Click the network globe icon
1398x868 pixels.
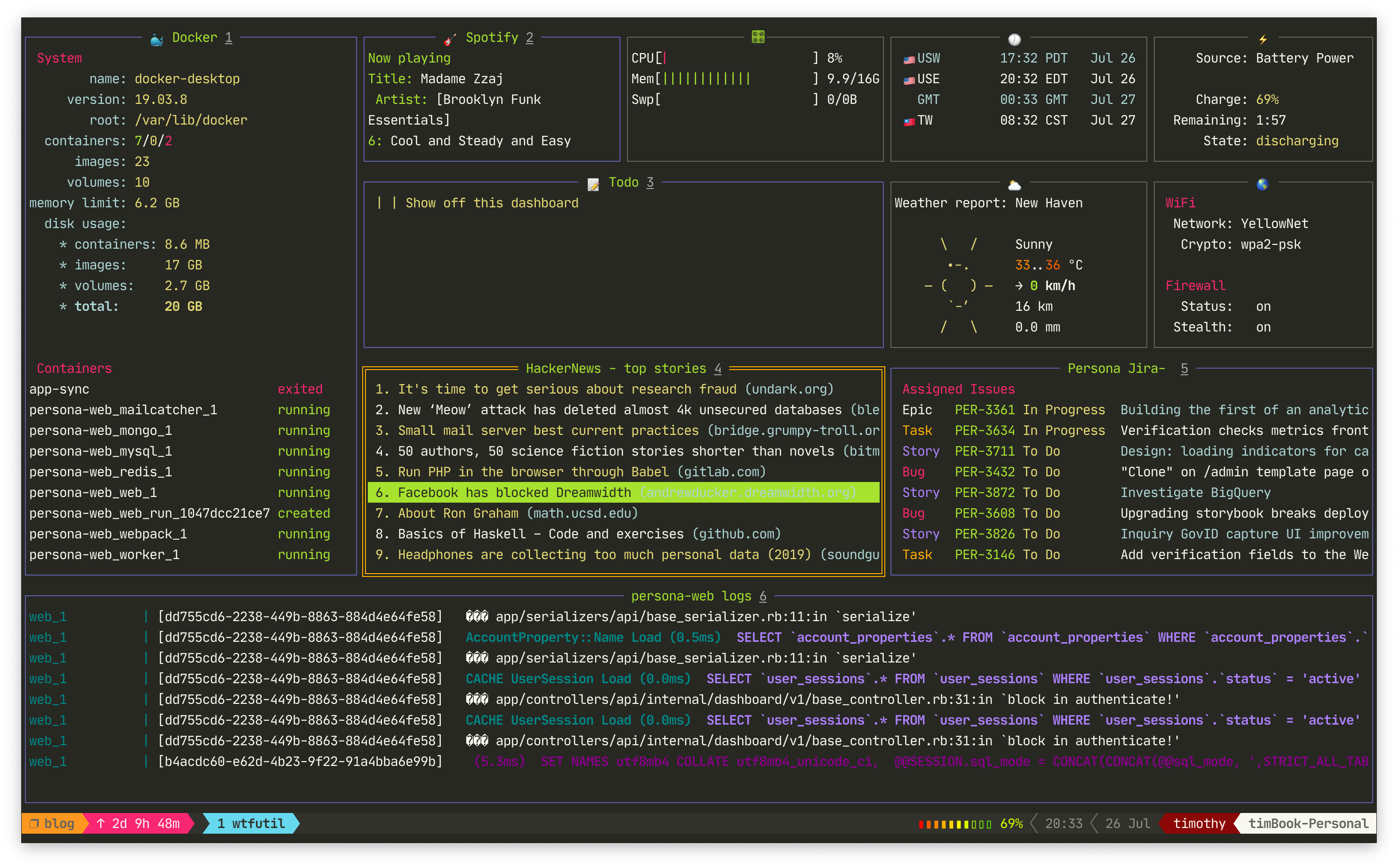(x=1263, y=184)
